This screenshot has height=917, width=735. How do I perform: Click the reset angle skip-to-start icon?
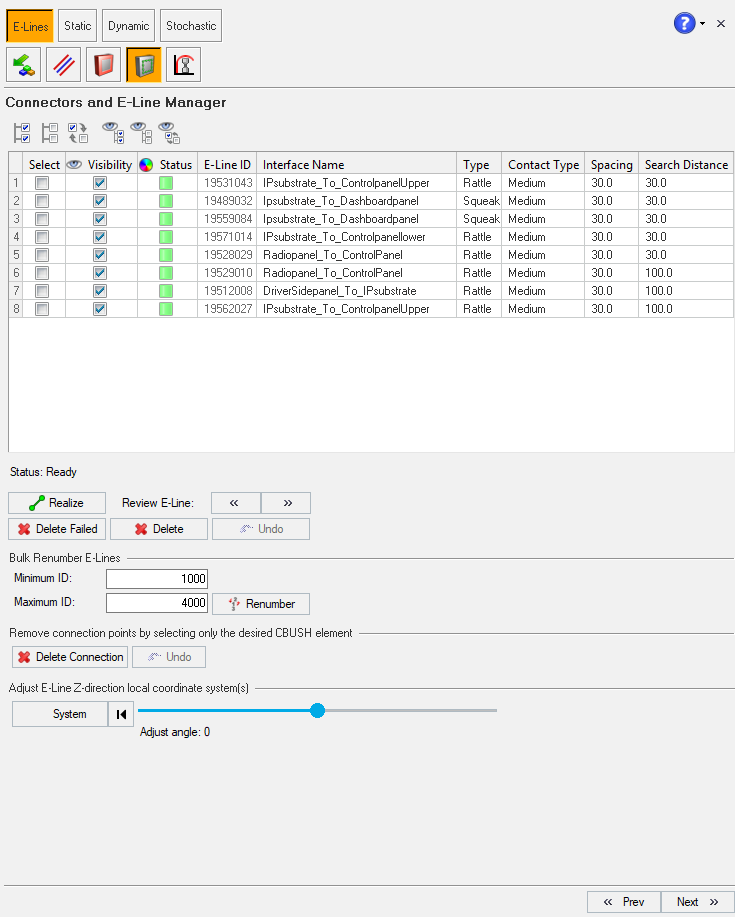pyautogui.click(x=121, y=714)
